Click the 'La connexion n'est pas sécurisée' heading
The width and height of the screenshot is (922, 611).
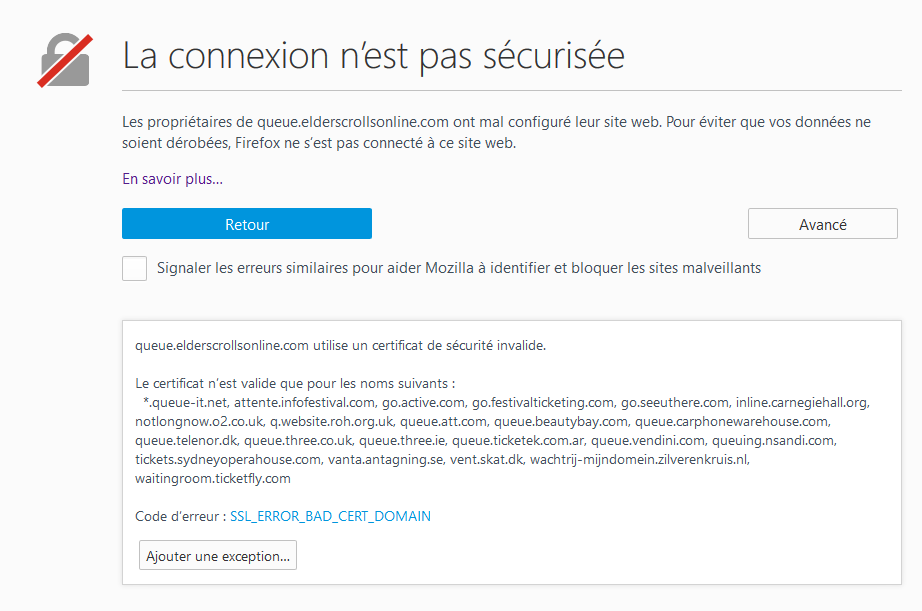[x=373, y=55]
